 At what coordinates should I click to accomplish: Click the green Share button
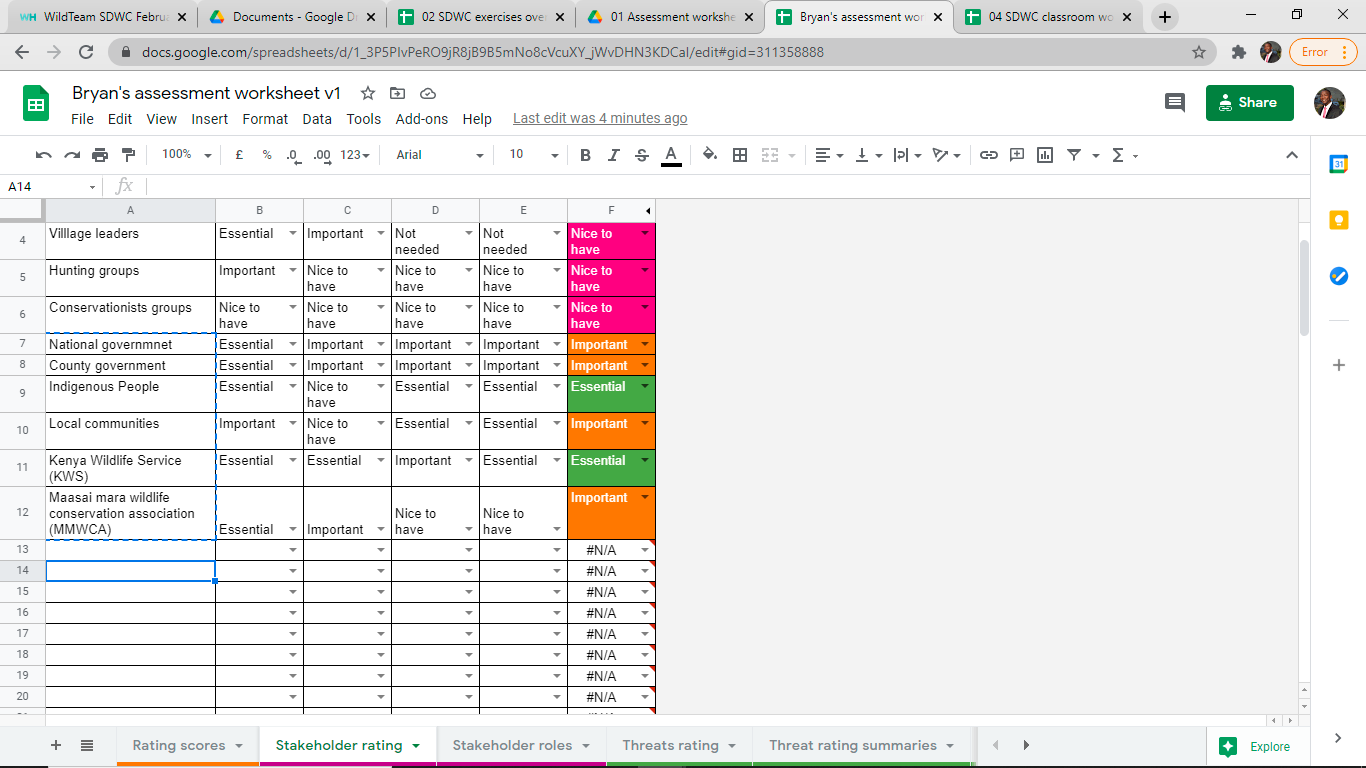pos(1249,102)
